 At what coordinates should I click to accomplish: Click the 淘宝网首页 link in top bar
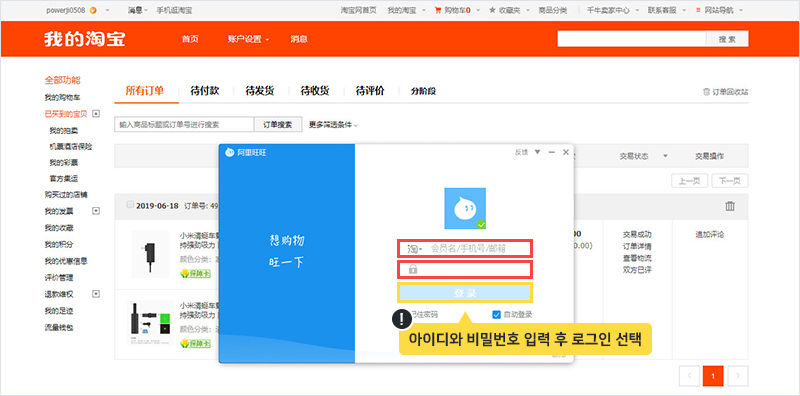coord(358,10)
